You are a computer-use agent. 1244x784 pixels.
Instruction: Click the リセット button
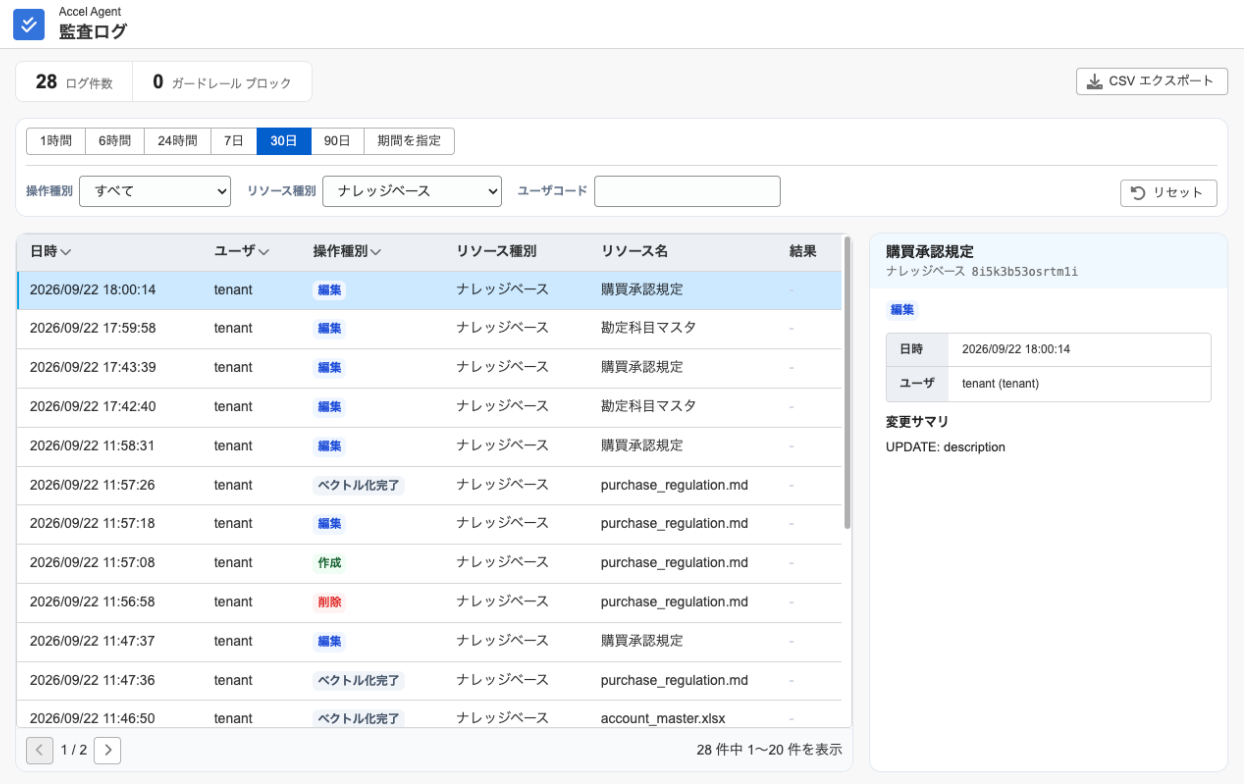point(1168,193)
